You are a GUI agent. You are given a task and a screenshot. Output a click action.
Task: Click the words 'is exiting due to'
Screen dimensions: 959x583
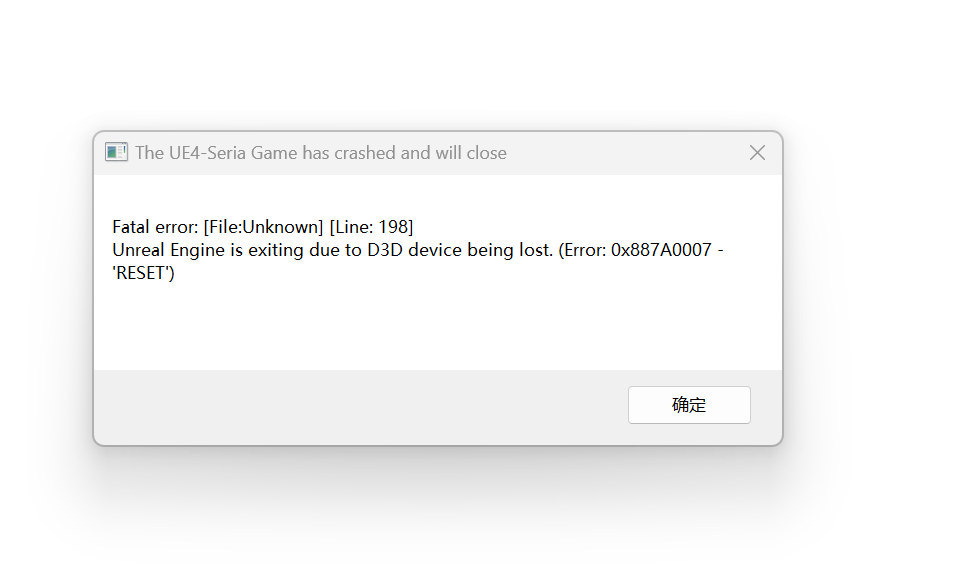click(x=296, y=250)
